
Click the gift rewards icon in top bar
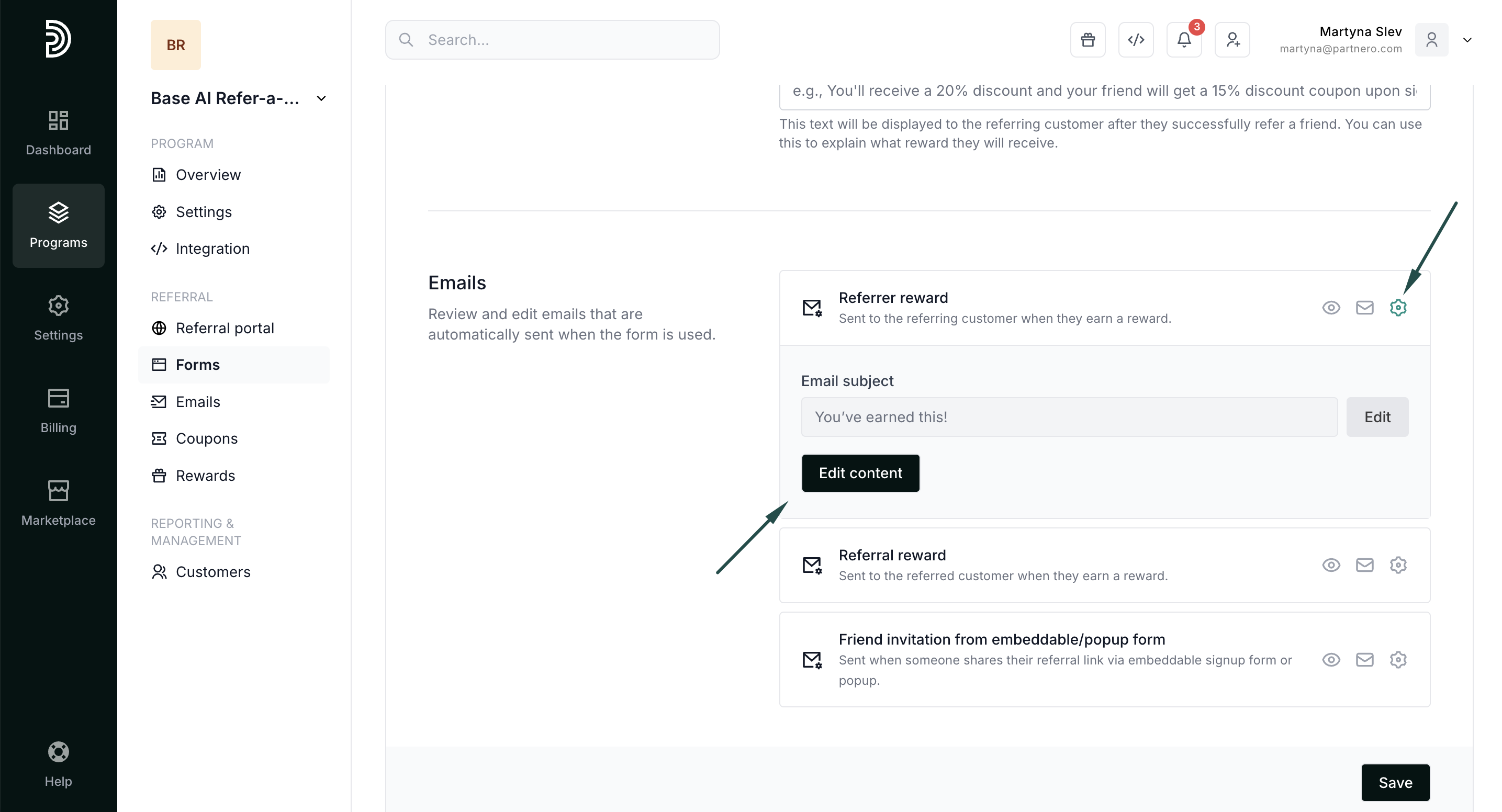tap(1088, 40)
